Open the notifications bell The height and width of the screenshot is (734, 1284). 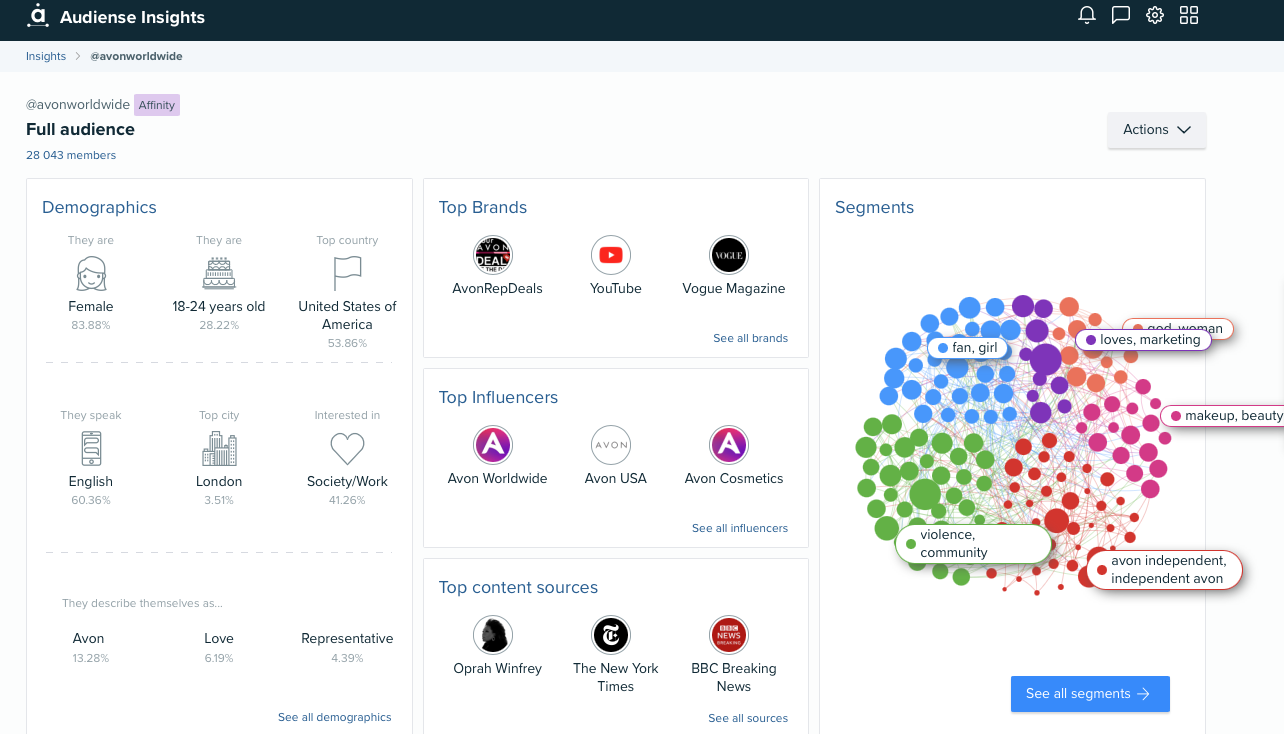point(1087,15)
